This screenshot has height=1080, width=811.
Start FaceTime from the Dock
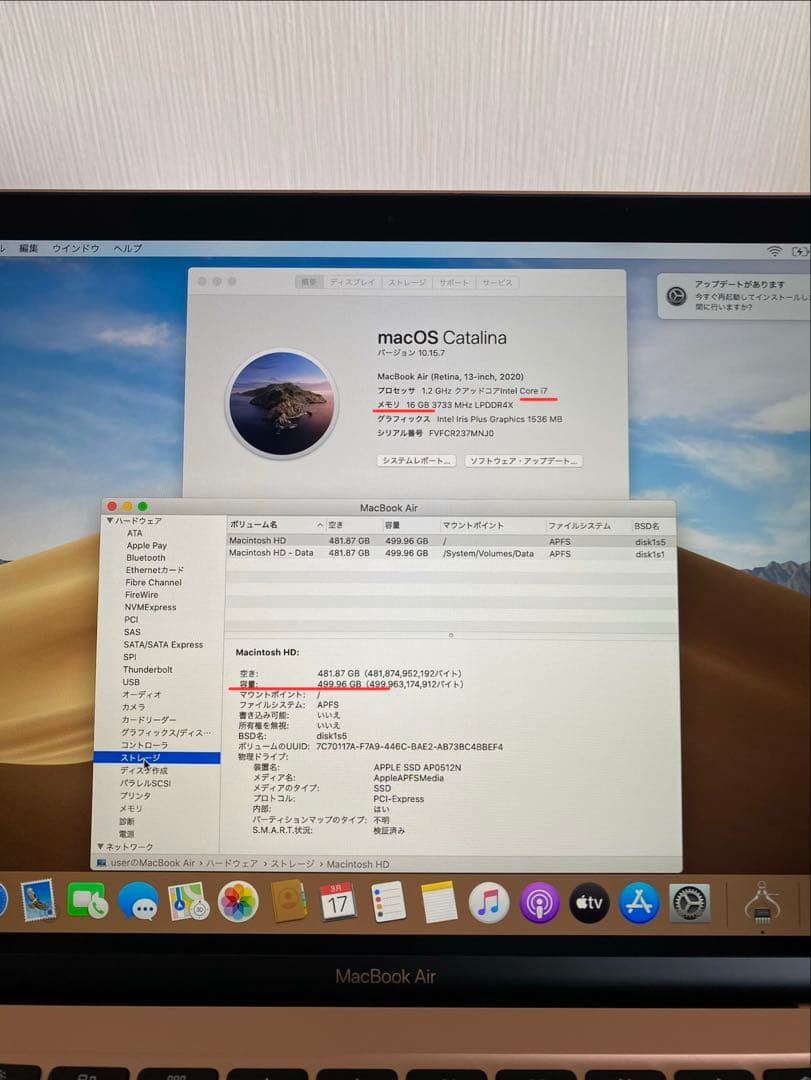point(88,903)
